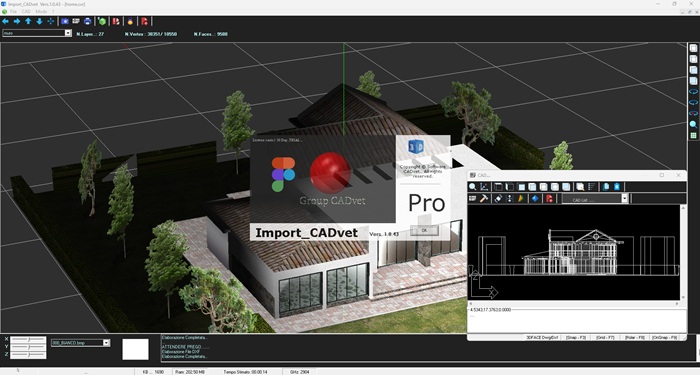Viewport: 700px width, 375px height.
Task: Click the blue left arrow in main toolbar
Action: pyautogui.click(x=5, y=21)
